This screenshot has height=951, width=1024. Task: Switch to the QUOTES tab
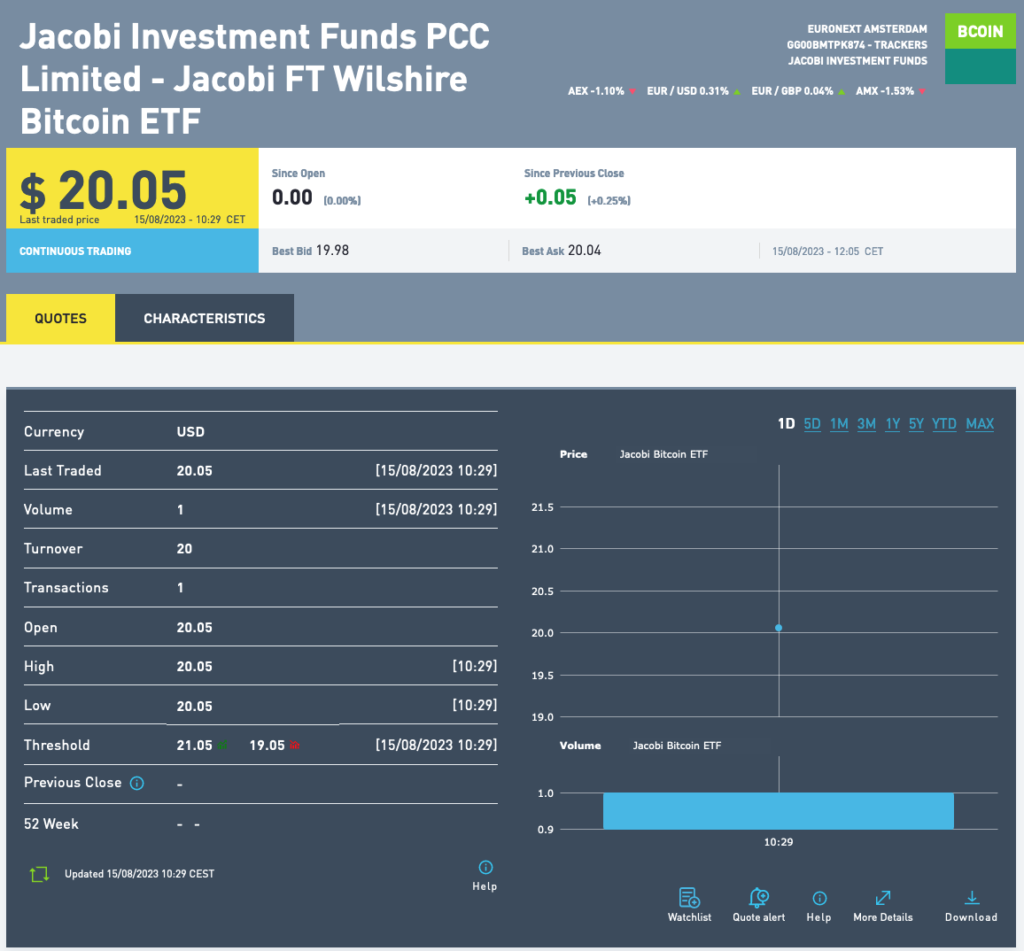61,318
